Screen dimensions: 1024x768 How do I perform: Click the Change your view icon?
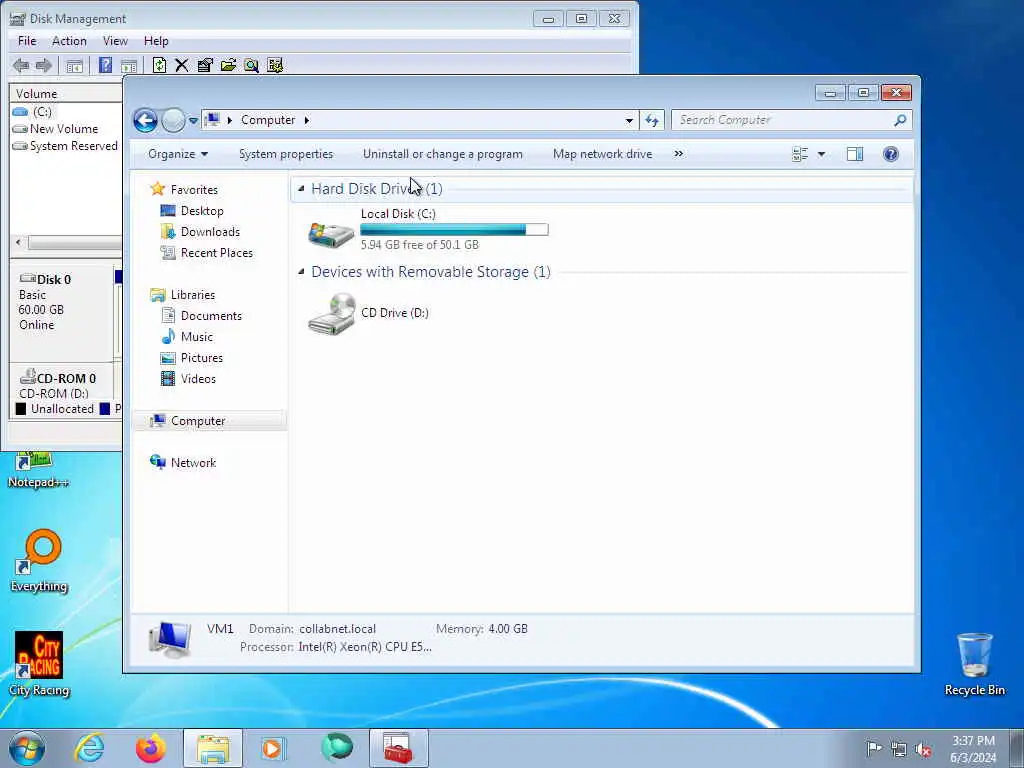800,154
